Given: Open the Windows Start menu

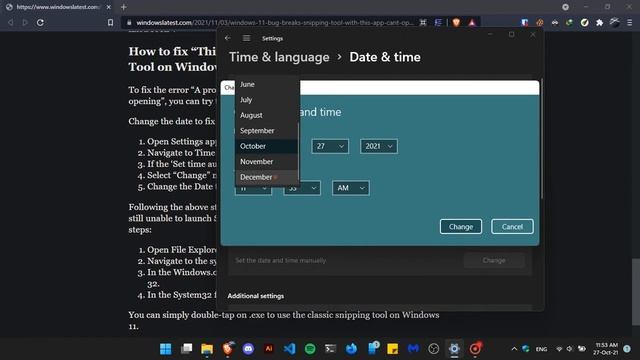Looking at the screenshot, I should pyautogui.click(x=166, y=349).
